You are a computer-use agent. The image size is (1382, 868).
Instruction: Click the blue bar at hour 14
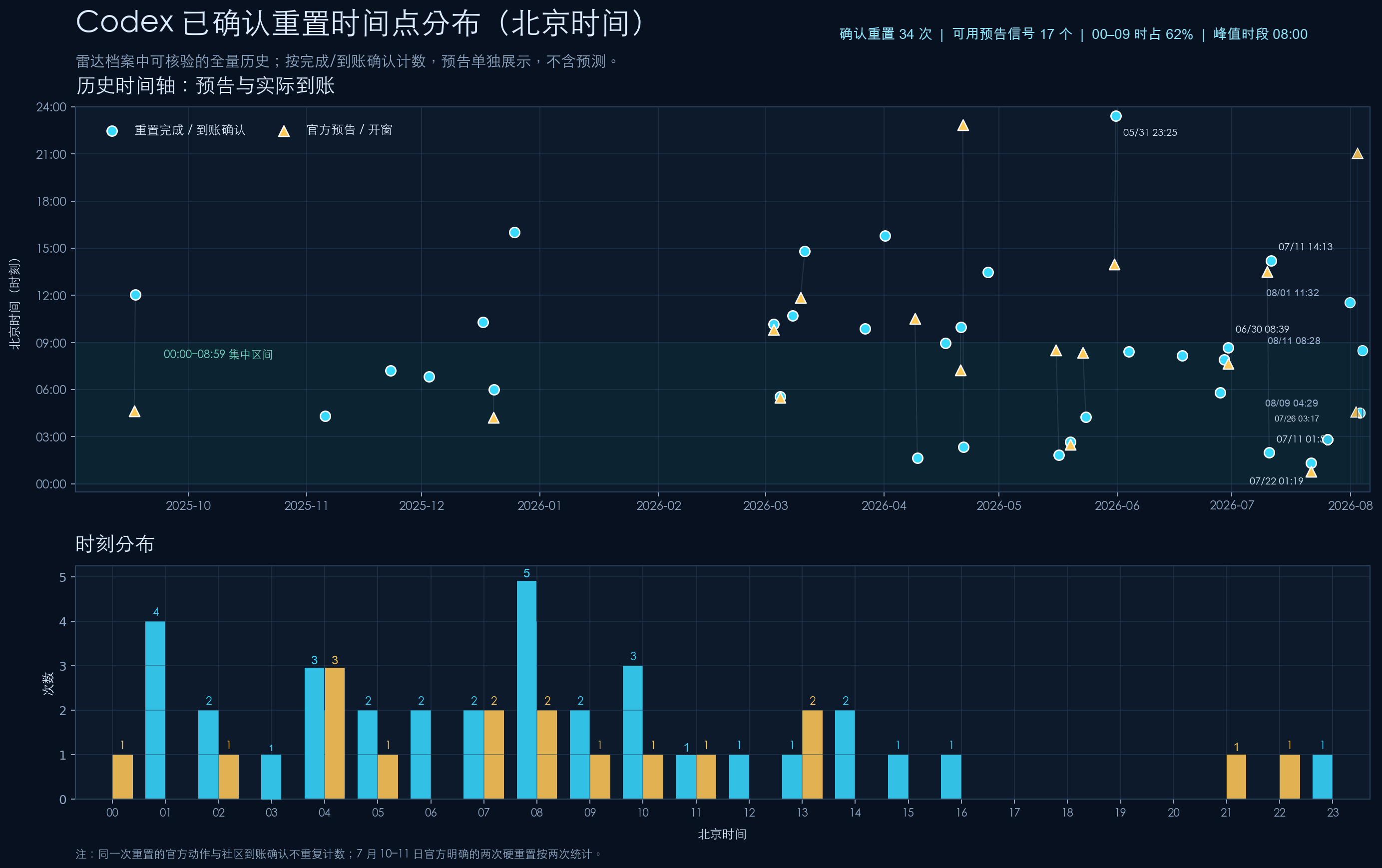pyautogui.click(x=845, y=755)
